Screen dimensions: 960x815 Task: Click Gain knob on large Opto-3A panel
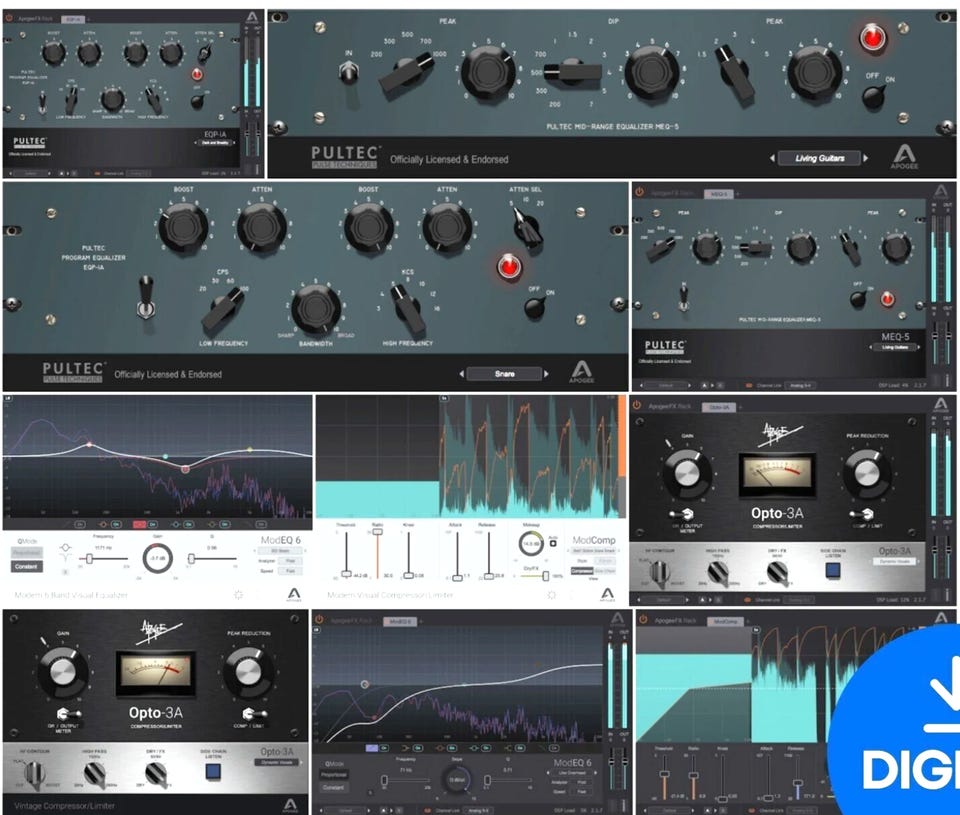click(62, 673)
